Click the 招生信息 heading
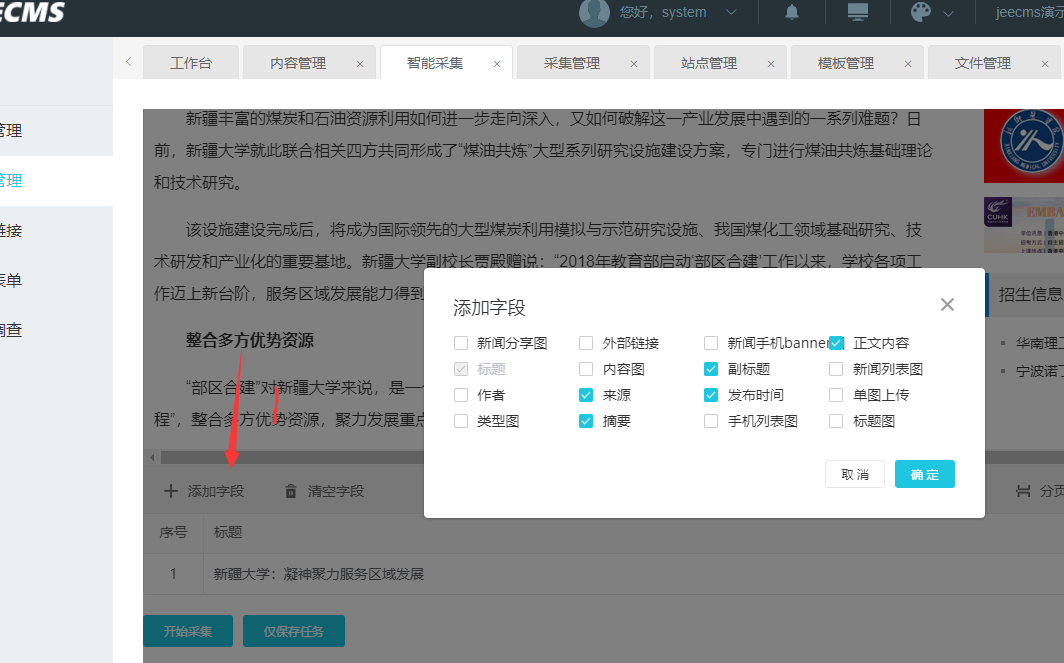 1030,295
